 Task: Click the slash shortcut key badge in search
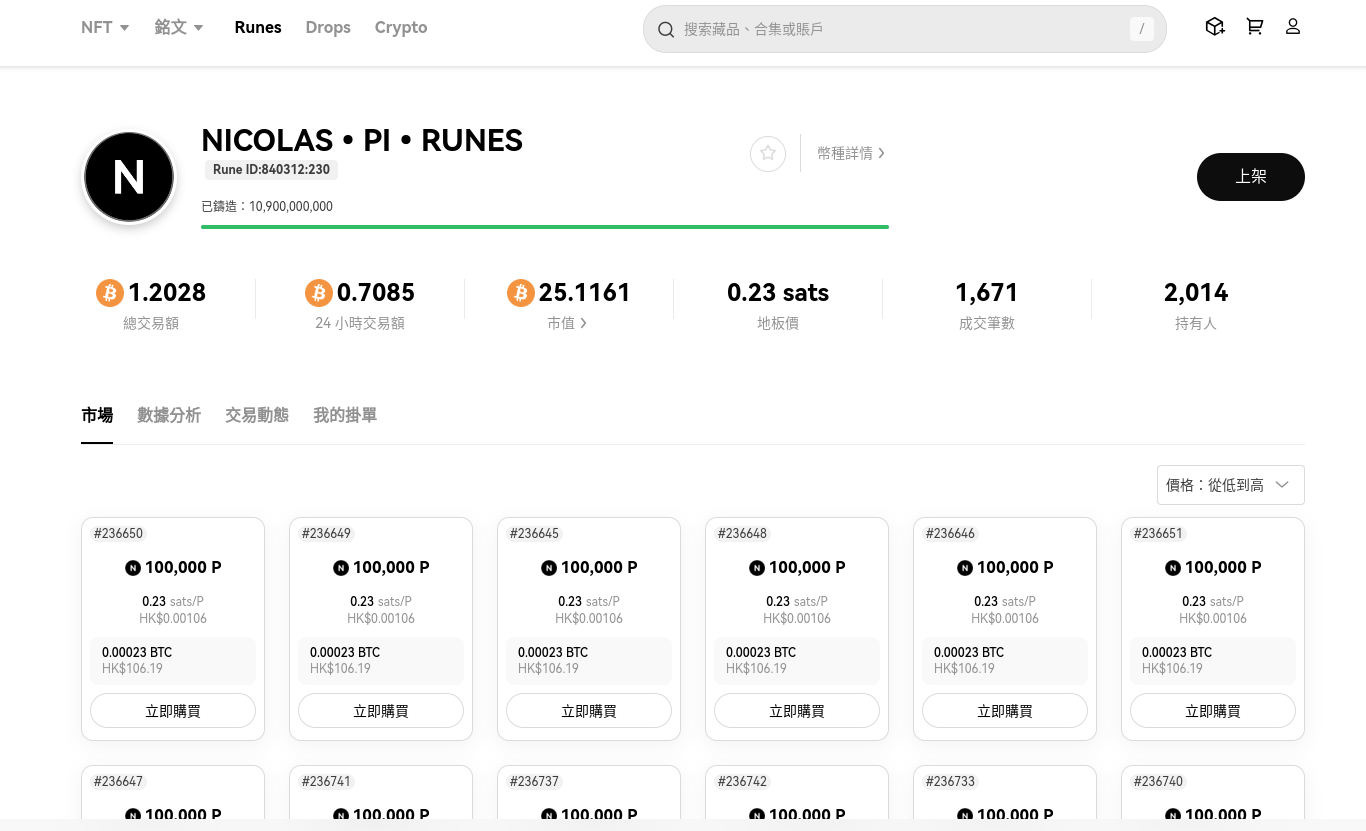(x=1141, y=29)
